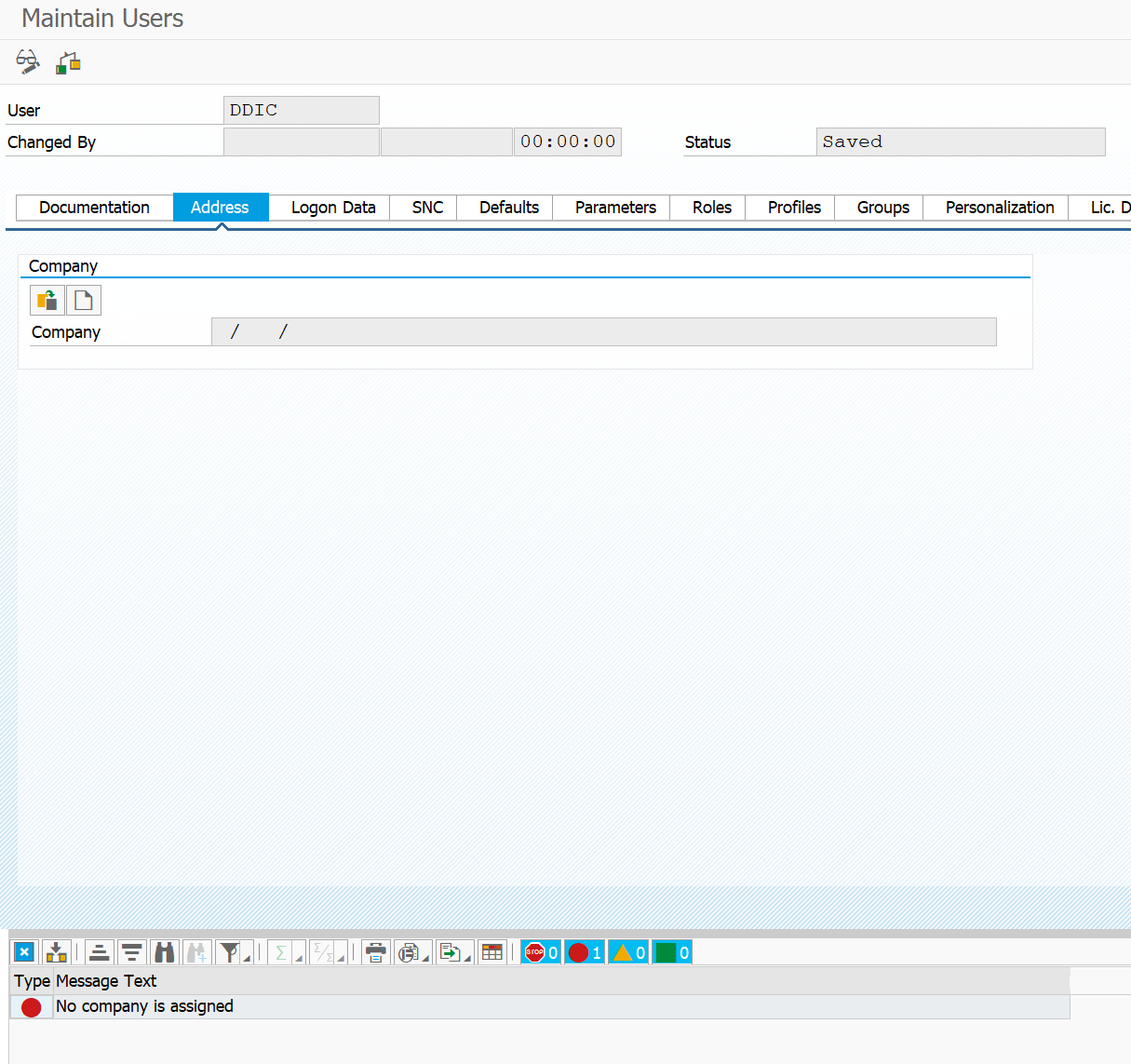Image resolution: width=1131 pixels, height=1064 pixels.
Task: Expand the Export dropdown arrow
Action: [x=467, y=957]
